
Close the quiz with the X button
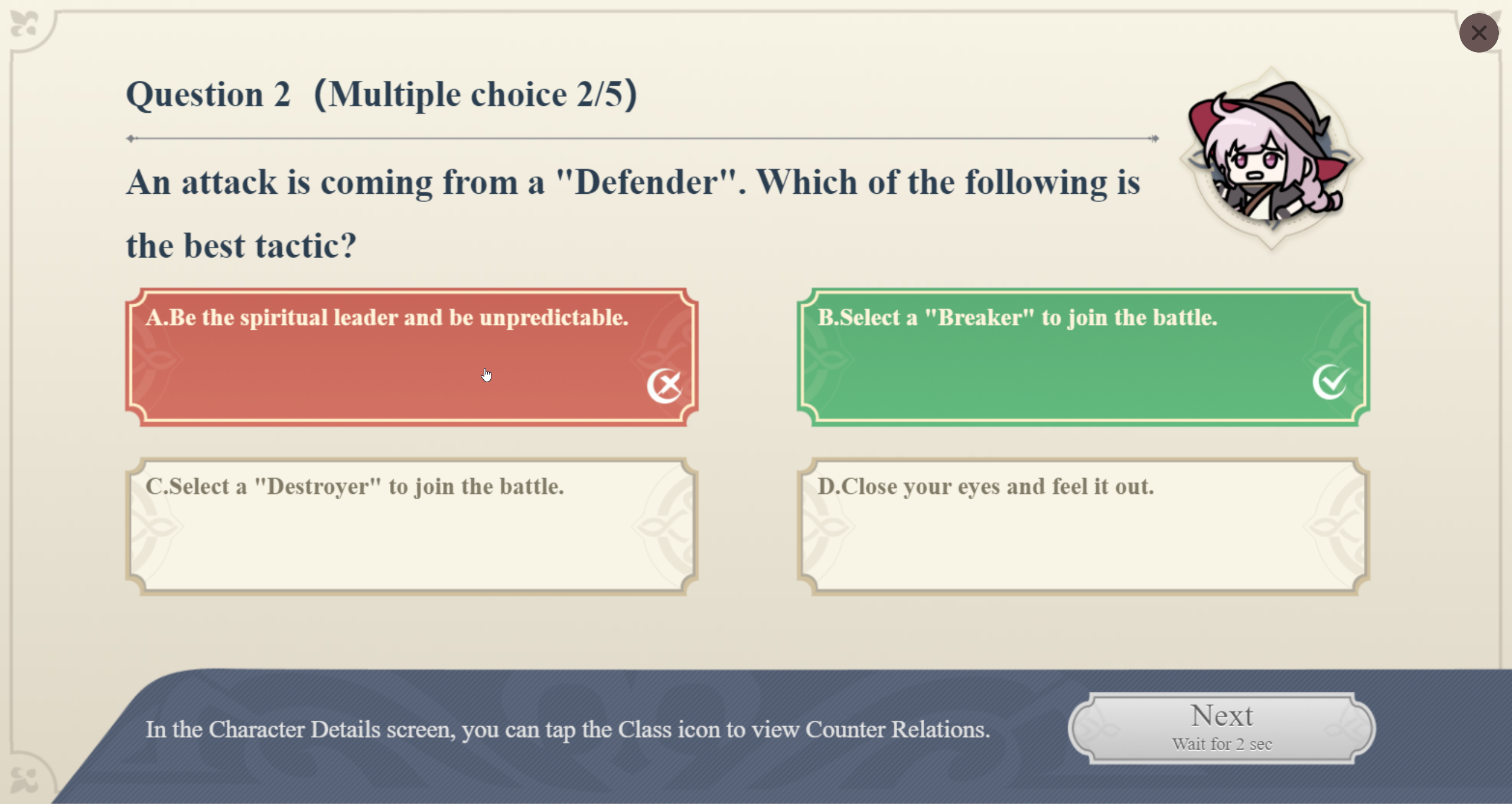coord(1478,33)
